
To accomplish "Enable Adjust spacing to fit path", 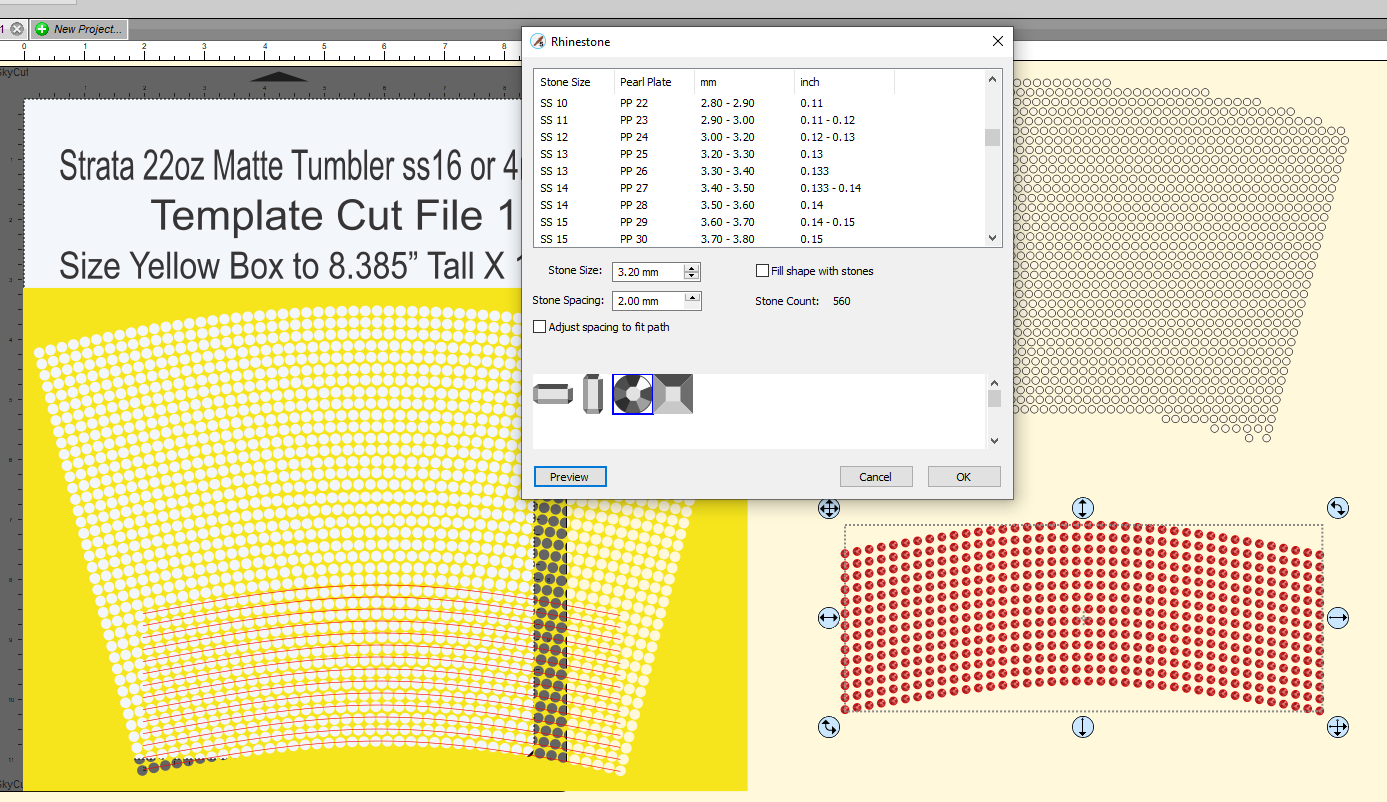I will click(540, 327).
